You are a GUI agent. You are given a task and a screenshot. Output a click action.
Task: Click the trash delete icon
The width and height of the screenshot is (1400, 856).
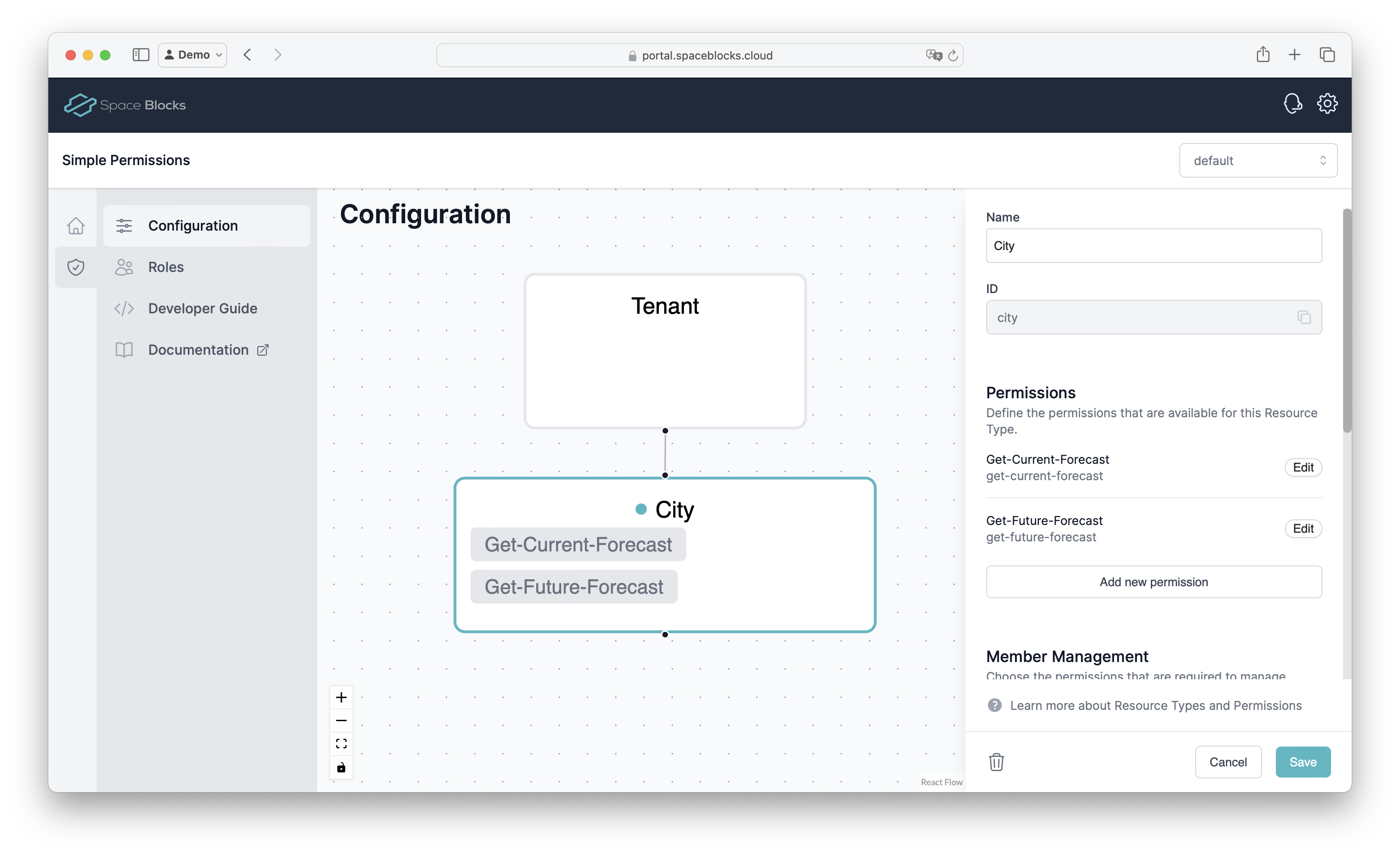point(996,762)
